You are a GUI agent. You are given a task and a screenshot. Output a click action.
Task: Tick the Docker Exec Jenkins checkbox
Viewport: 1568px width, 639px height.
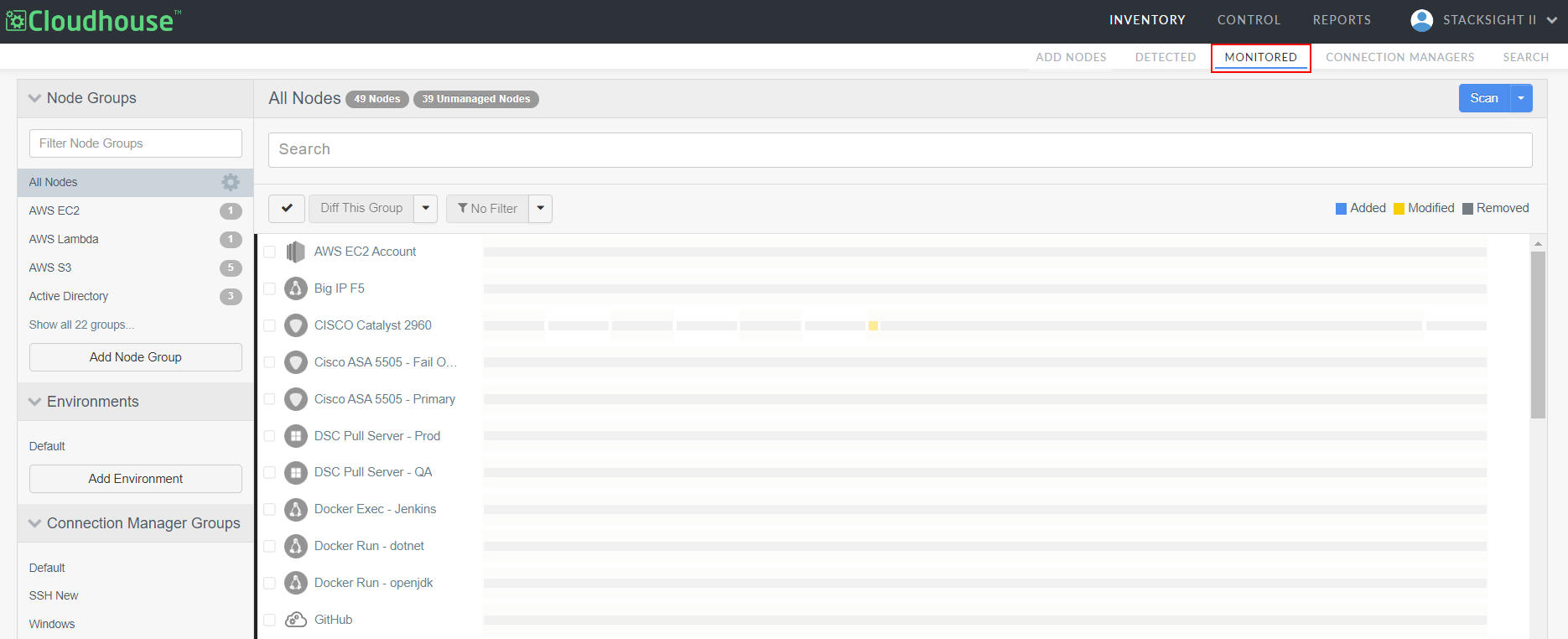coord(269,509)
